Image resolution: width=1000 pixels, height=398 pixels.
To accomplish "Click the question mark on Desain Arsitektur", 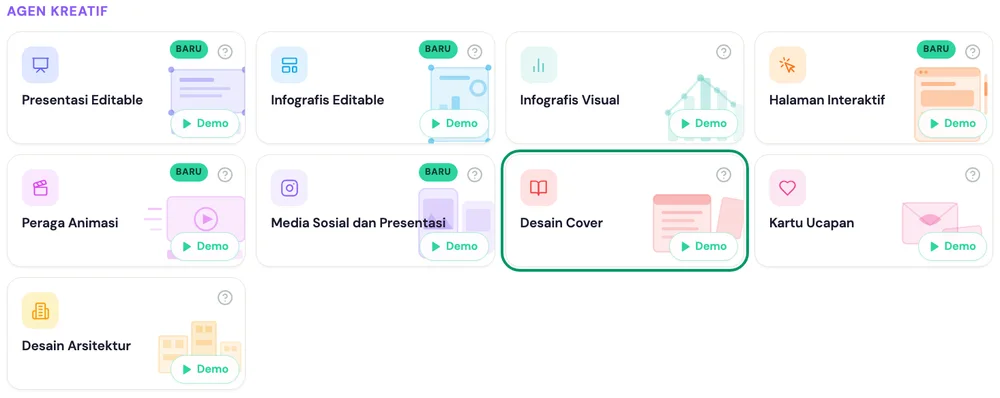I will click(225, 298).
